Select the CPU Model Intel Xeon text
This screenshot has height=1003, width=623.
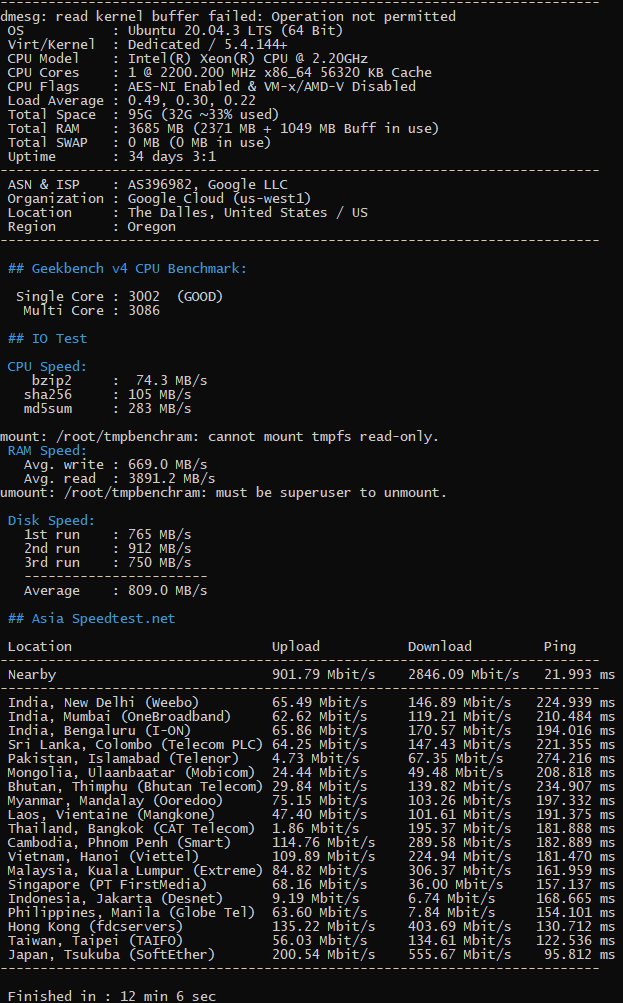(x=248, y=59)
